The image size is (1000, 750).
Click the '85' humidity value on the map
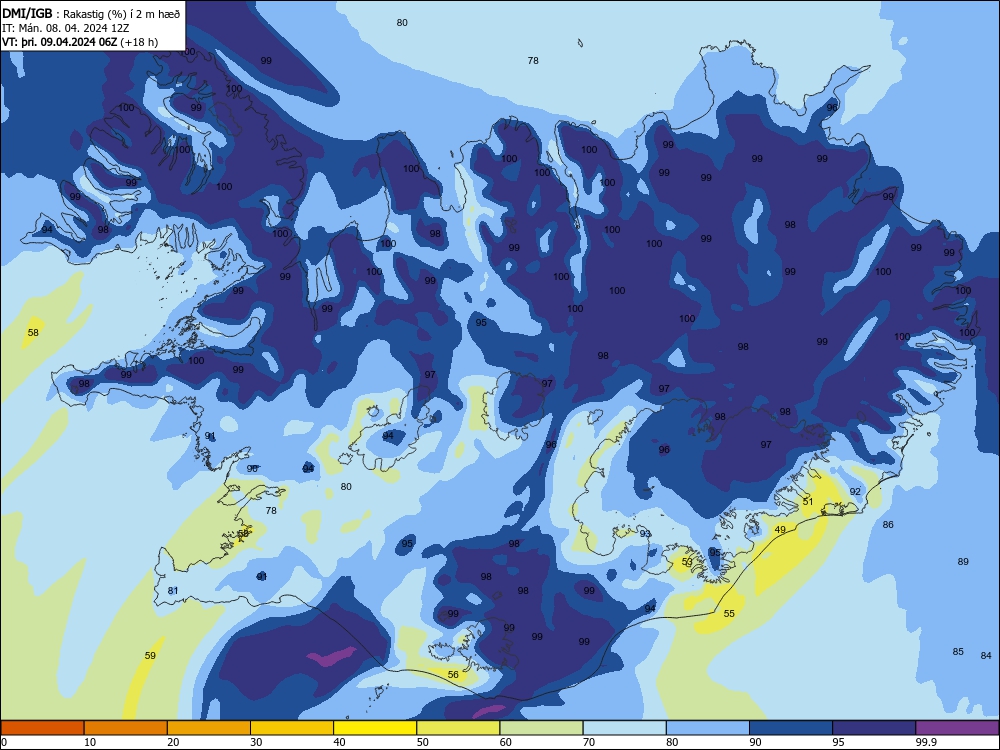[958, 652]
